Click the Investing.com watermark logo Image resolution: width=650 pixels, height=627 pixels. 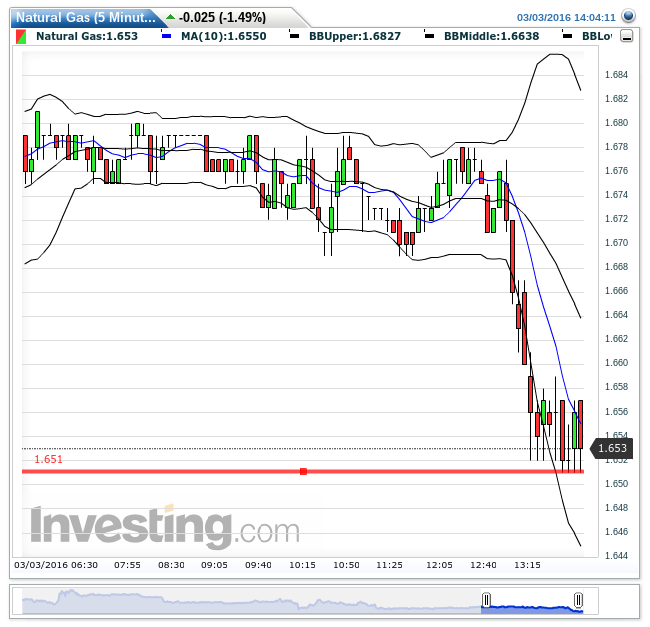pyautogui.click(x=164, y=526)
